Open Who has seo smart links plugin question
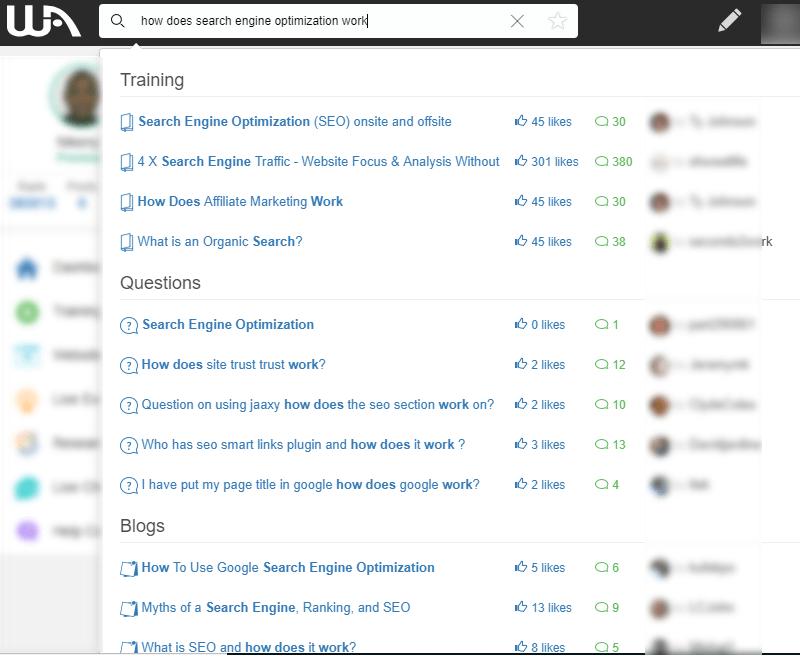The width and height of the screenshot is (800, 655). pyautogui.click(x=303, y=444)
